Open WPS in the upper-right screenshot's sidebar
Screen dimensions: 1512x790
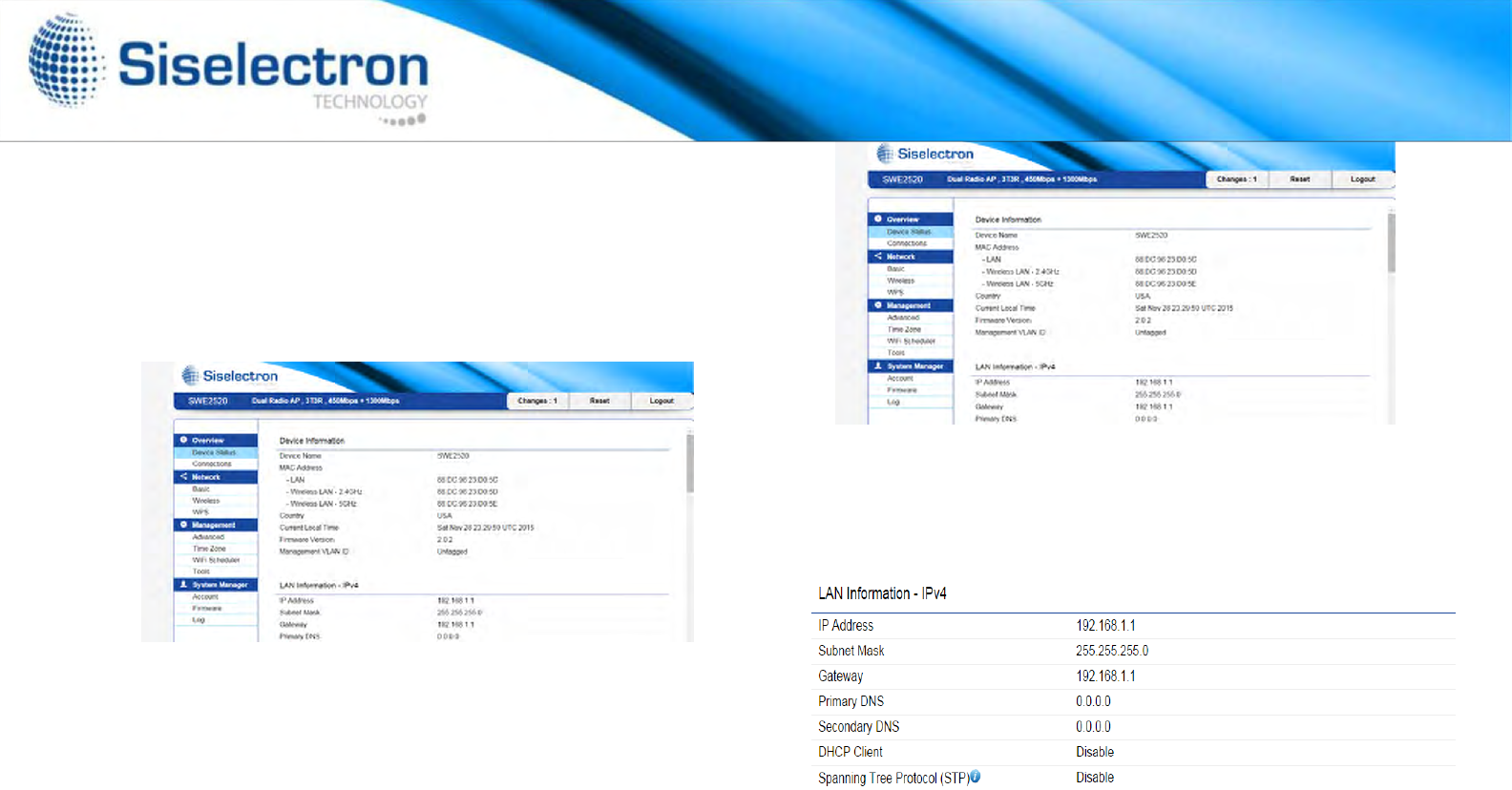point(894,293)
